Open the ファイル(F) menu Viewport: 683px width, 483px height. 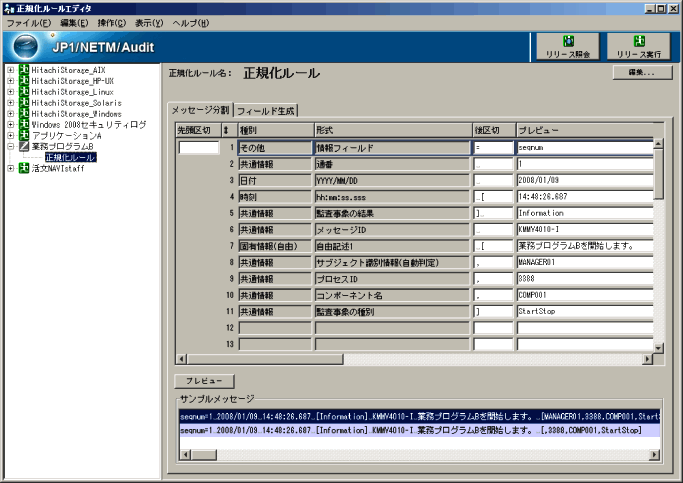click(x=28, y=22)
